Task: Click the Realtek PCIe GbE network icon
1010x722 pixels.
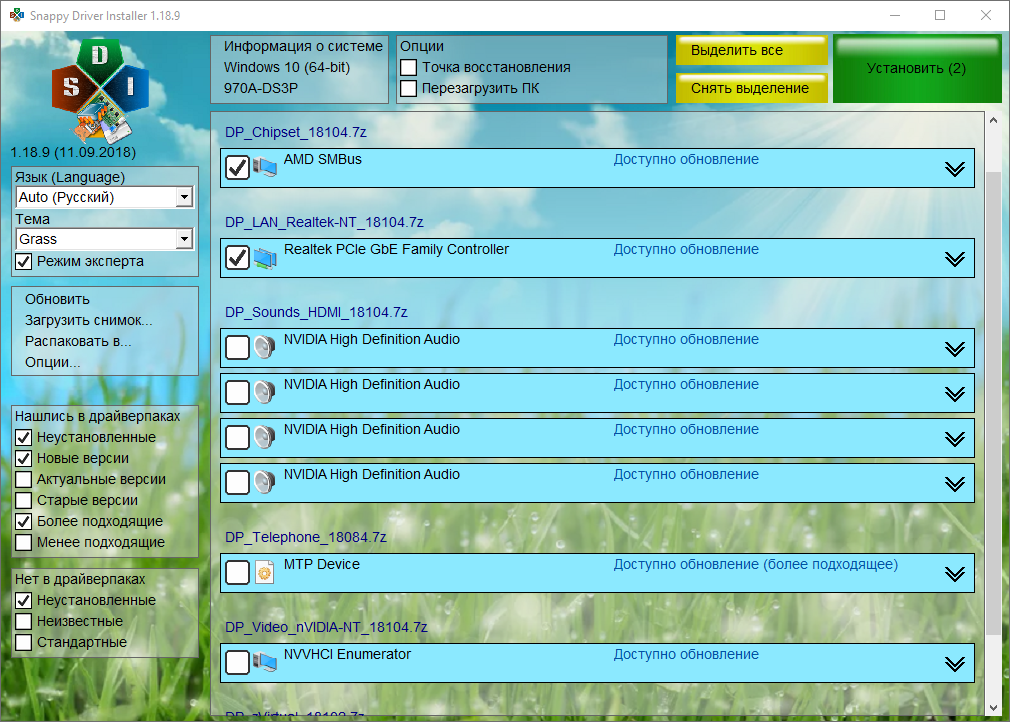Action: tap(265, 258)
